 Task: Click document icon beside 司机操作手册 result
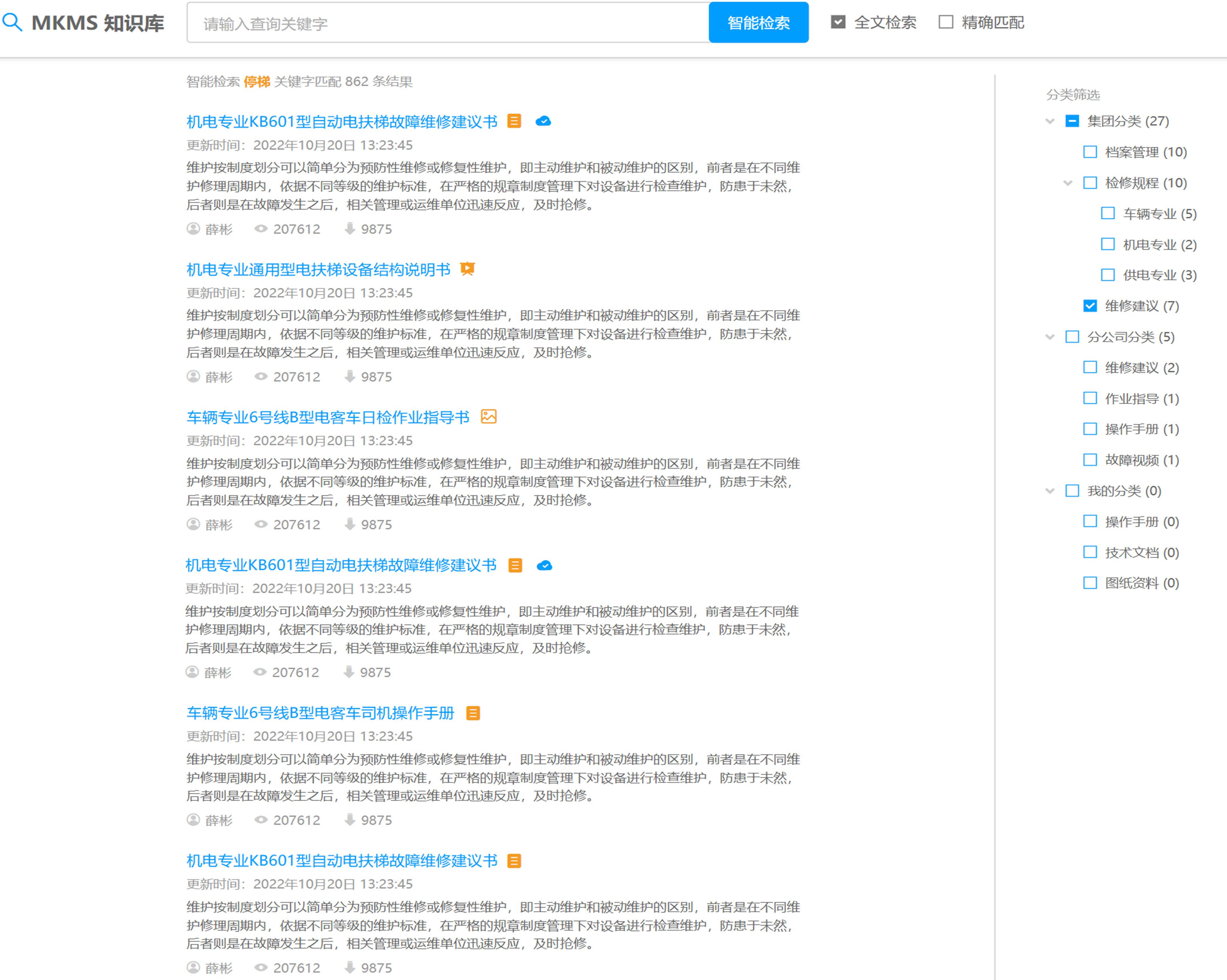coord(473,713)
